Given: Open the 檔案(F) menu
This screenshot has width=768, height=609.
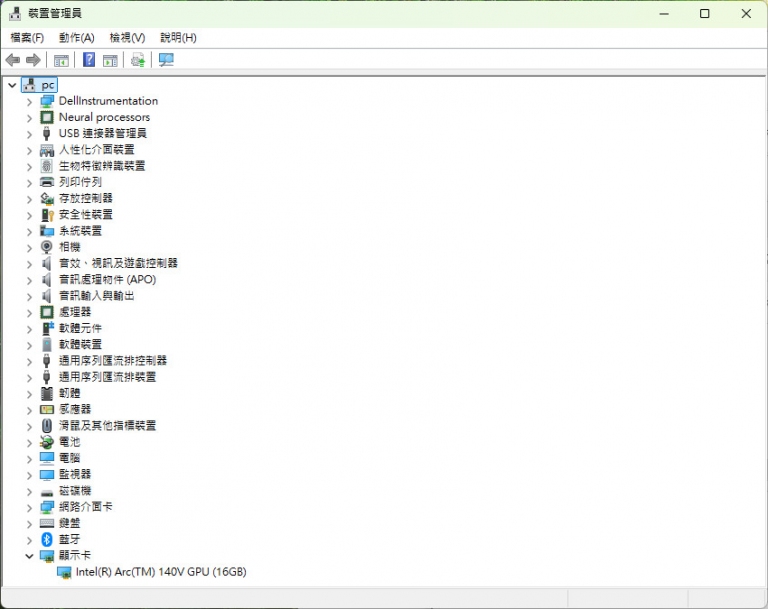Looking at the screenshot, I should click(x=27, y=38).
